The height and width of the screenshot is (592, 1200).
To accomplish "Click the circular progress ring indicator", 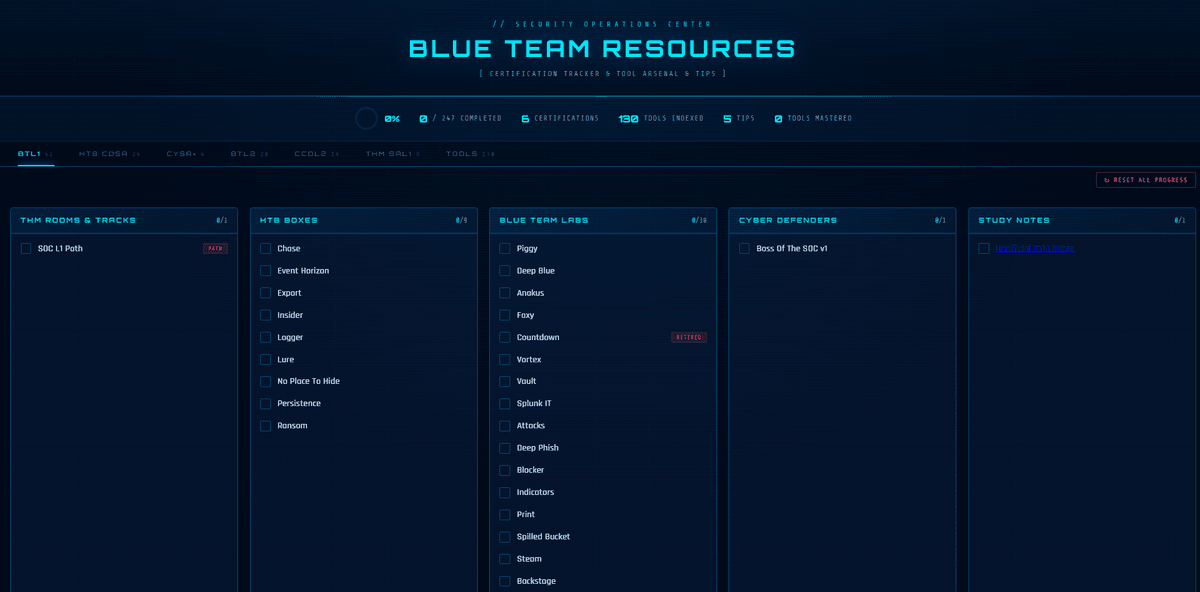I will [366, 118].
